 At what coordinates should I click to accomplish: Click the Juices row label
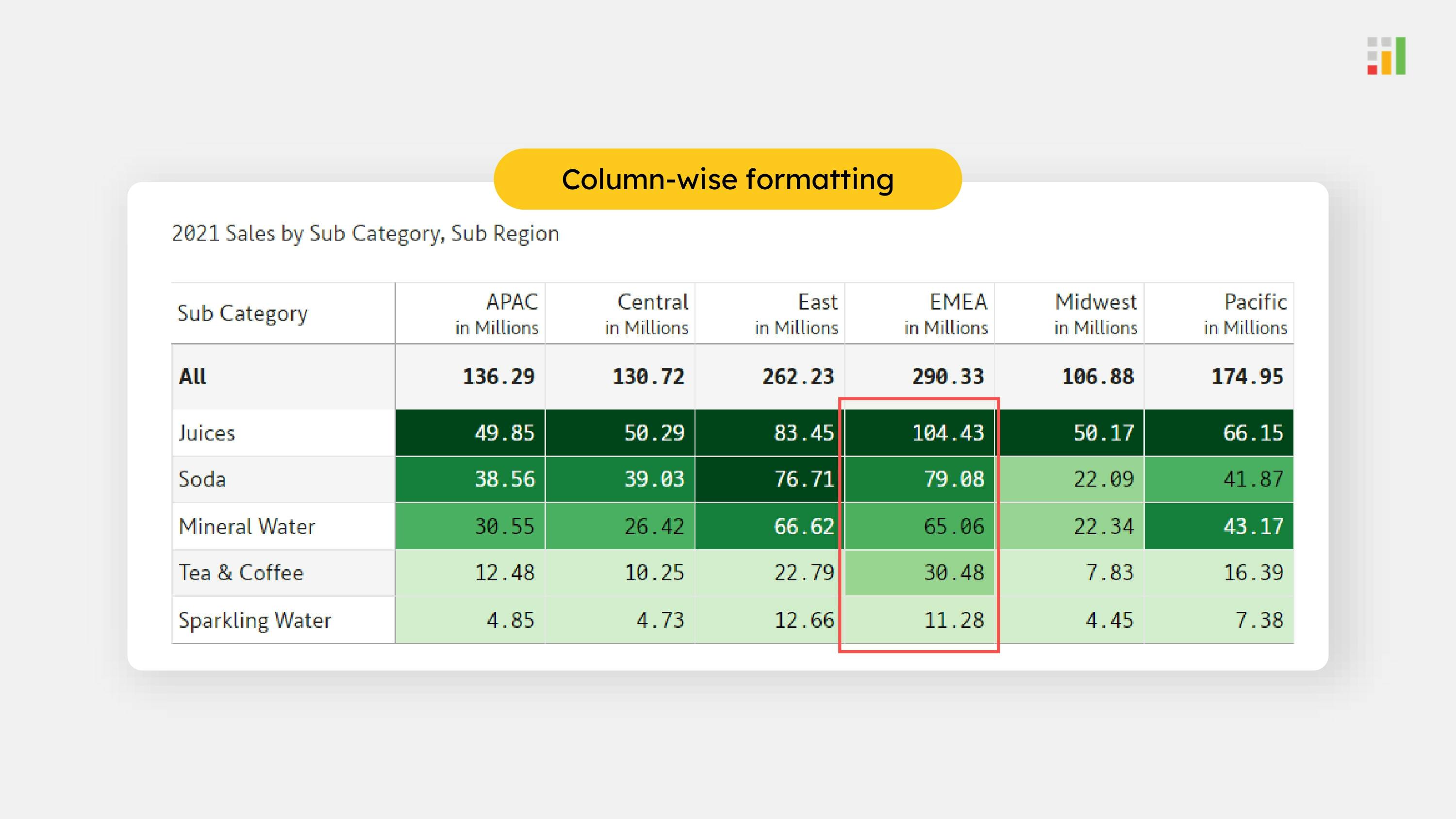pos(207,433)
